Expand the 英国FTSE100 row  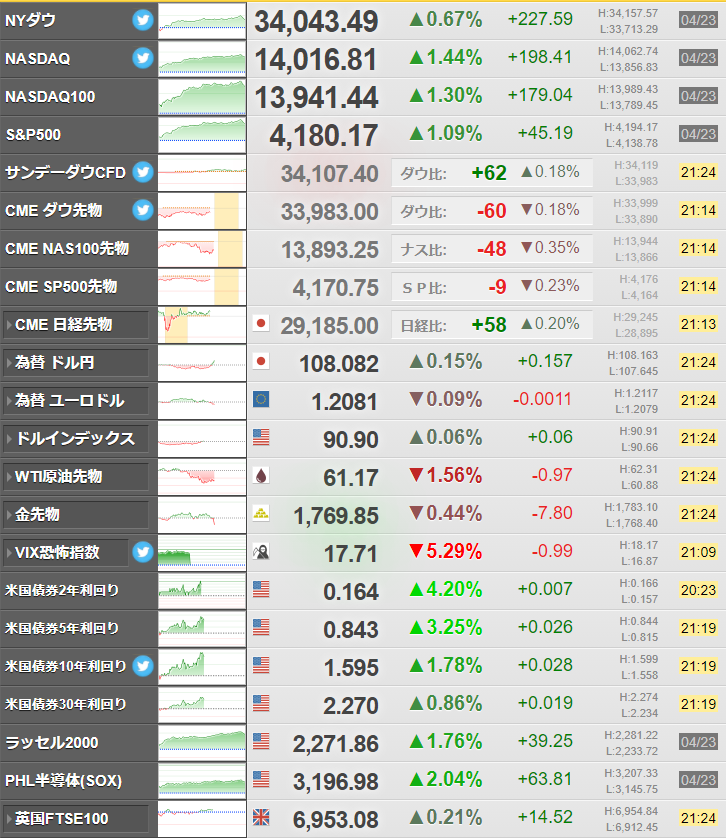[76, 819]
